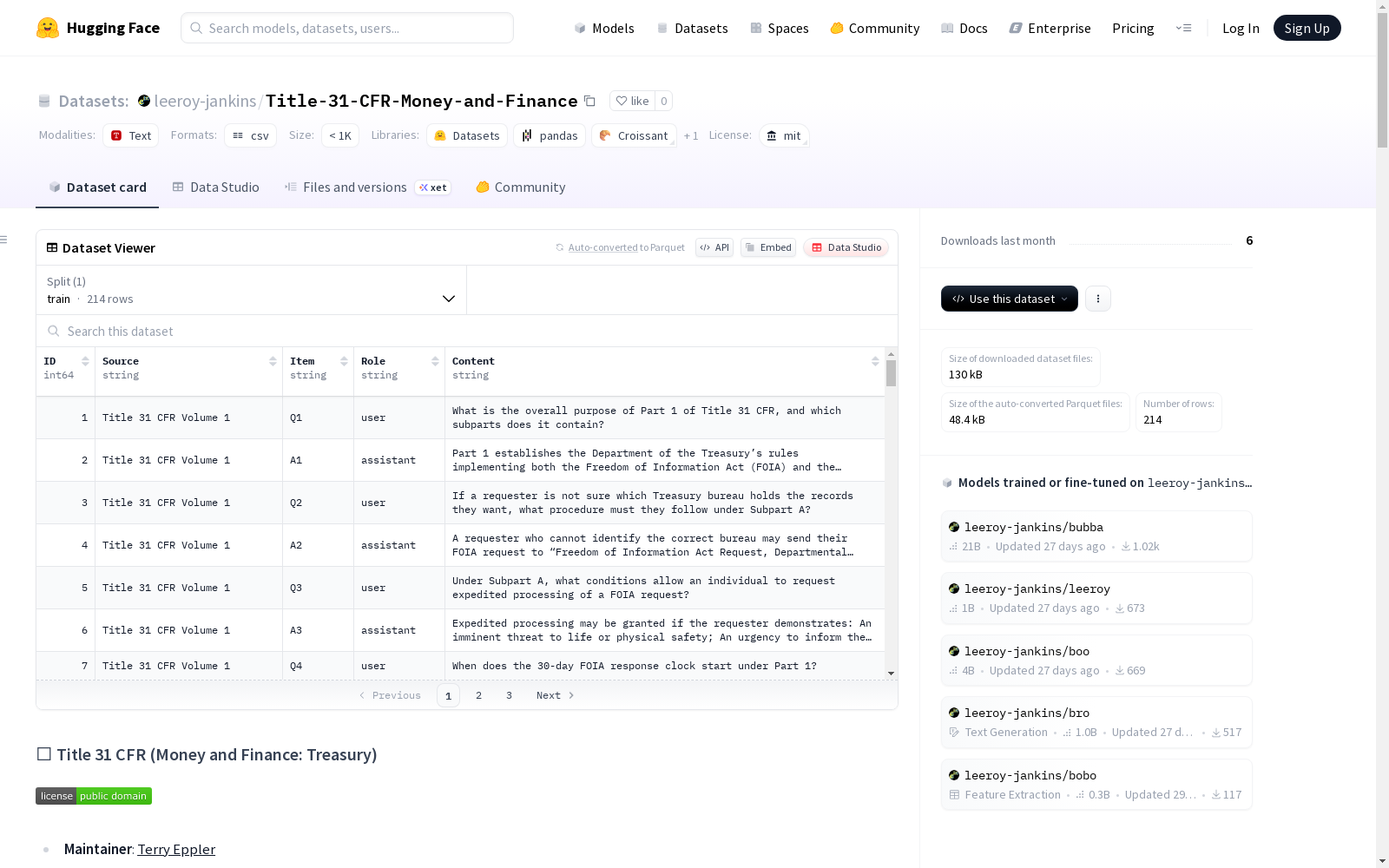Image resolution: width=1389 pixels, height=868 pixels.
Task: Select page 1 of the table
Action: (448, 695)
